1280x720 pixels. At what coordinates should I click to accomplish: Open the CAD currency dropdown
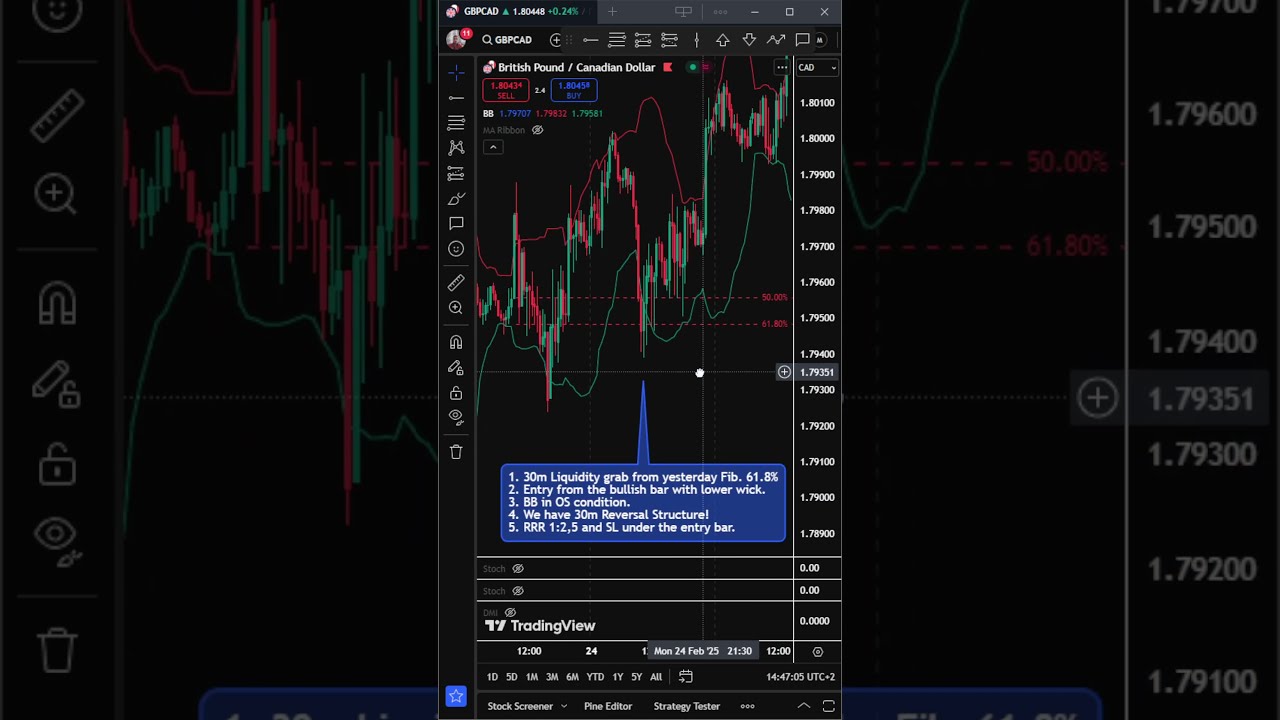816,67
